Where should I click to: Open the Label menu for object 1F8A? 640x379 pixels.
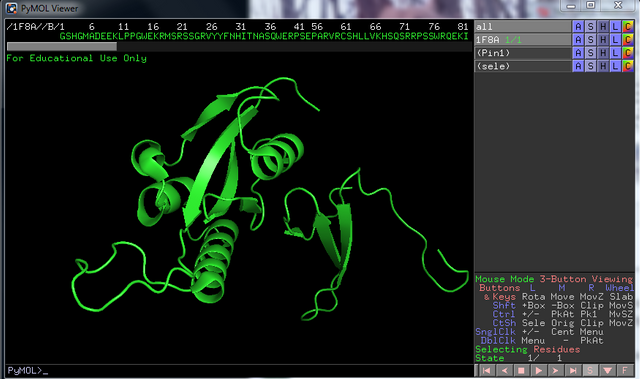[615, 40]
